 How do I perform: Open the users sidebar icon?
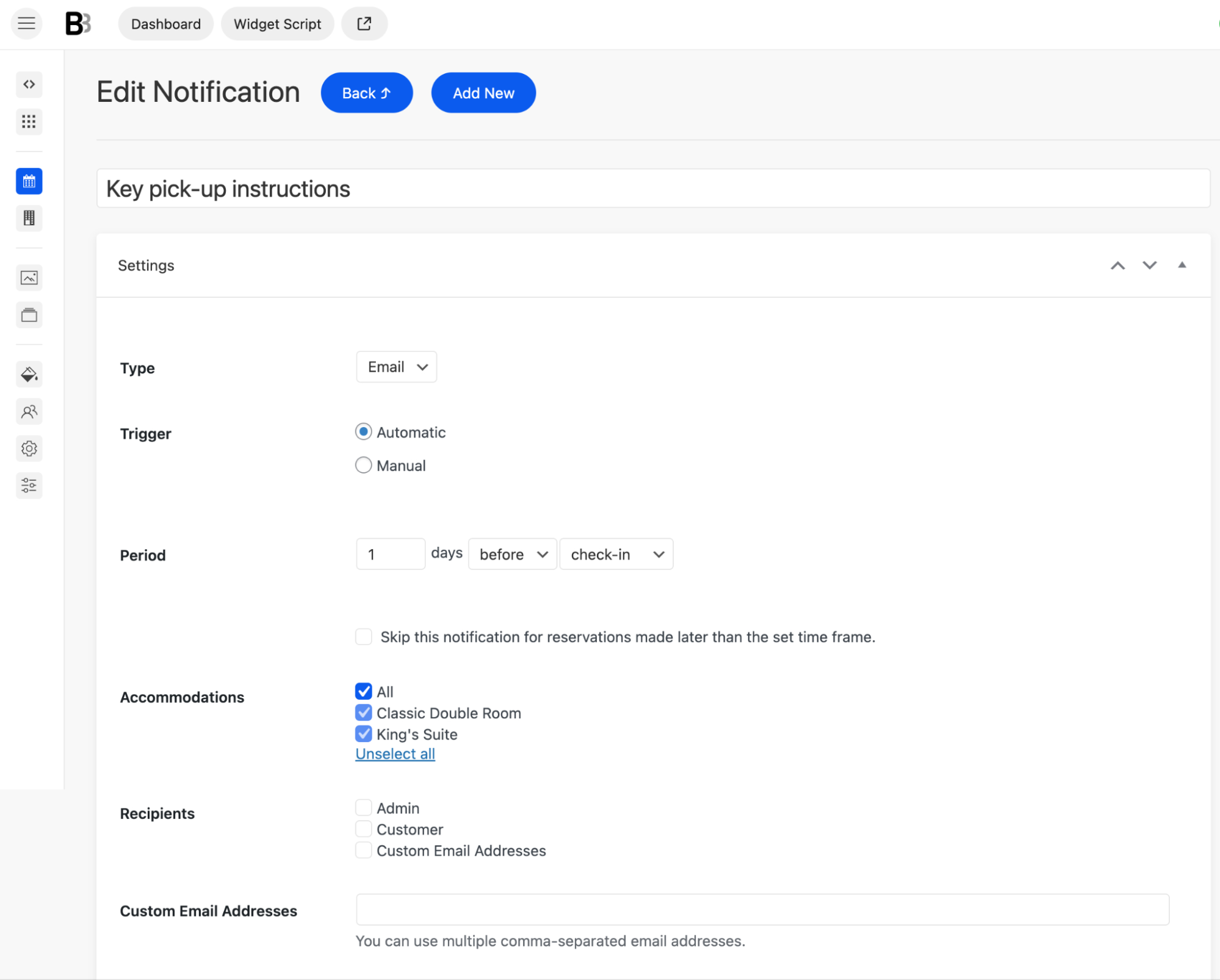(x=29, y=411)
